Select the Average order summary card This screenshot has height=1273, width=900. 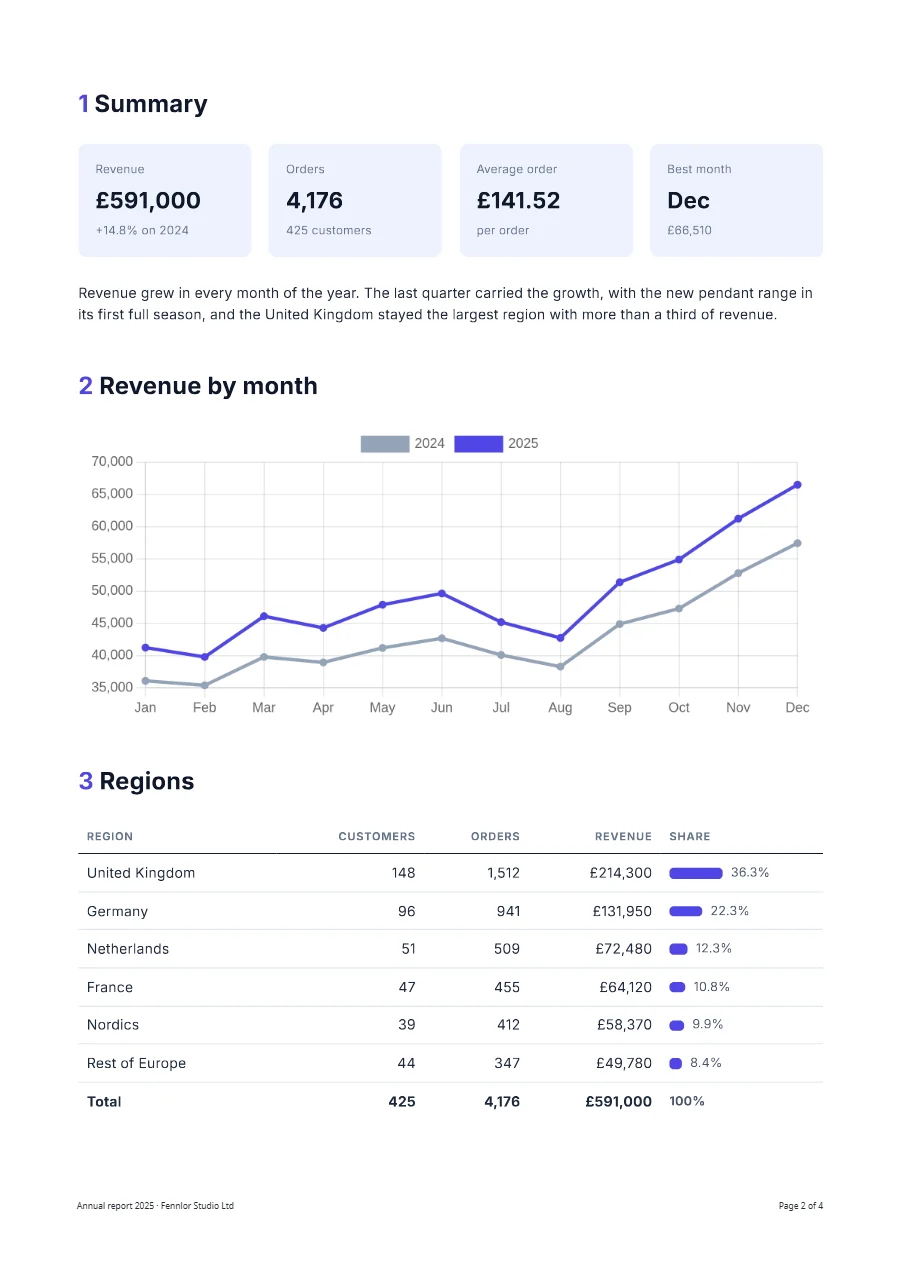point(546,200)
